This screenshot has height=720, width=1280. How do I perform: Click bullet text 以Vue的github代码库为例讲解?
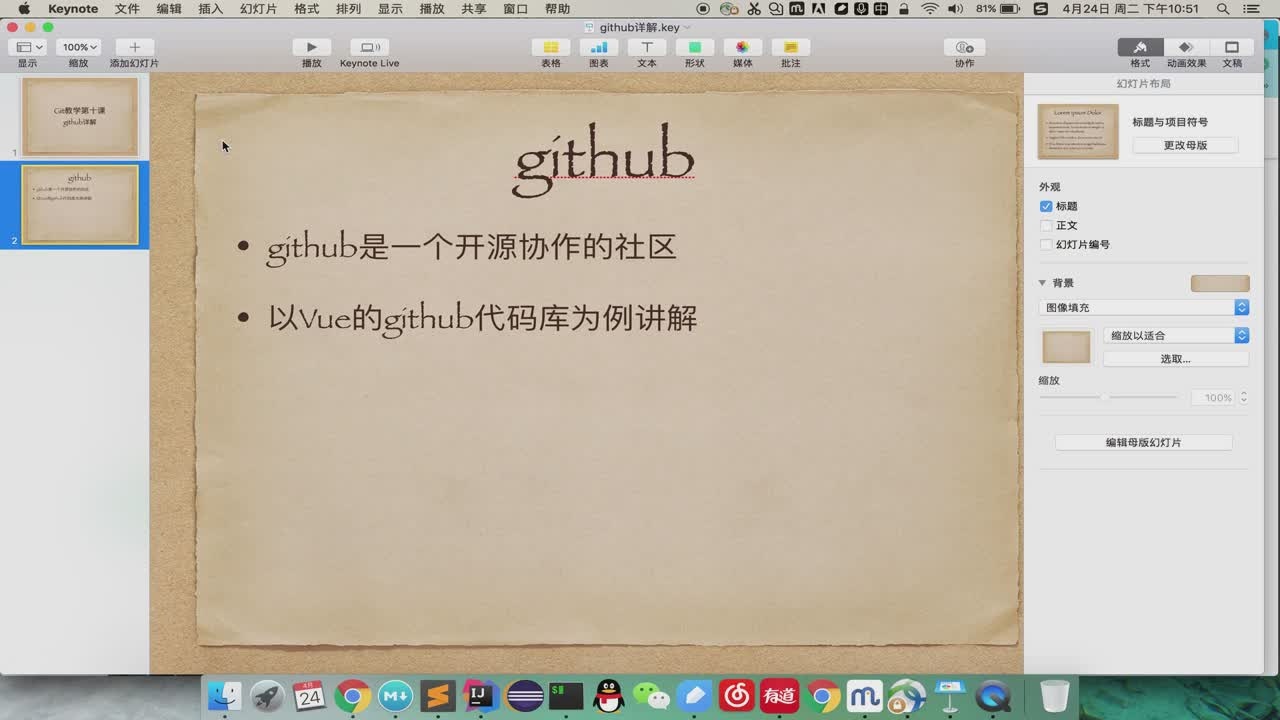point(483,319)
